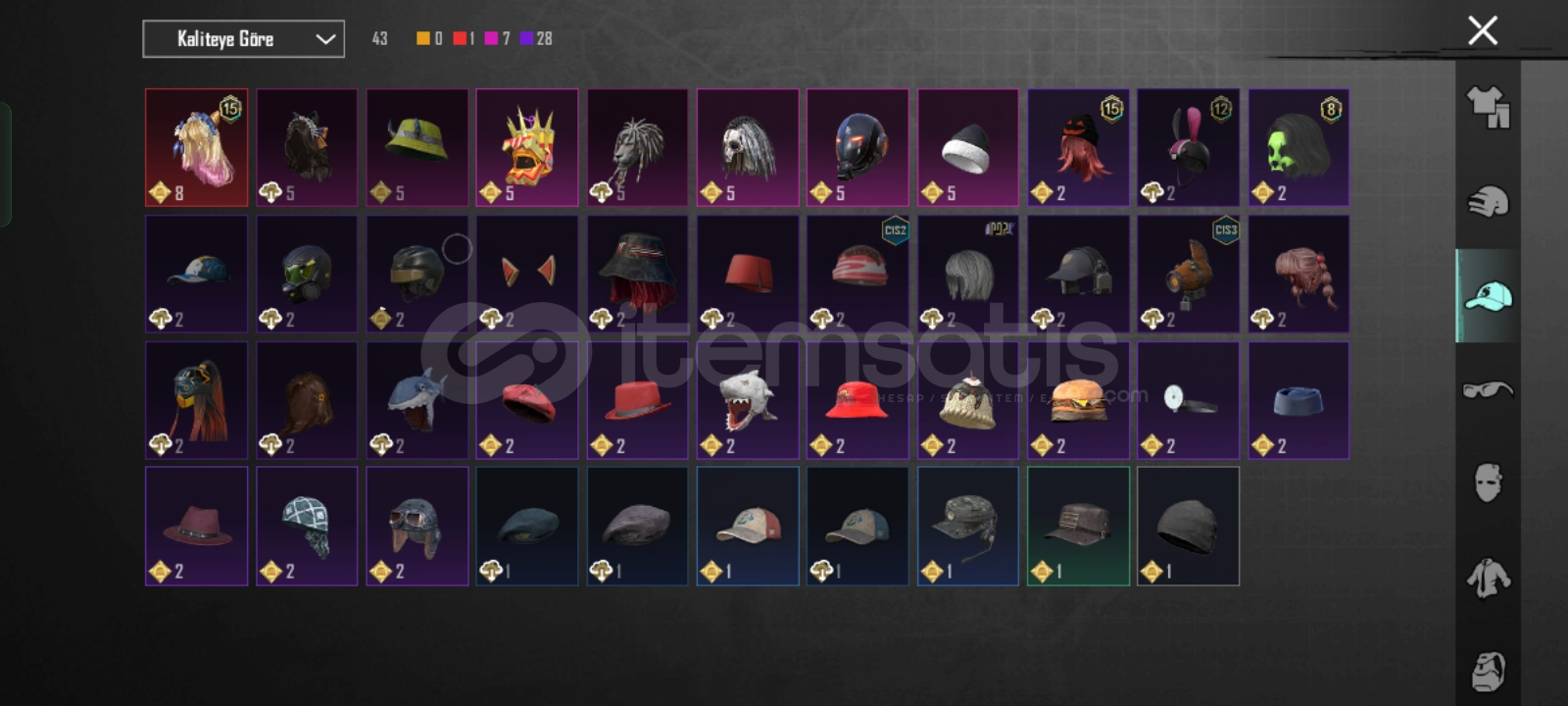Choose the pink bunny ears headset

[x=1189, y=147]
